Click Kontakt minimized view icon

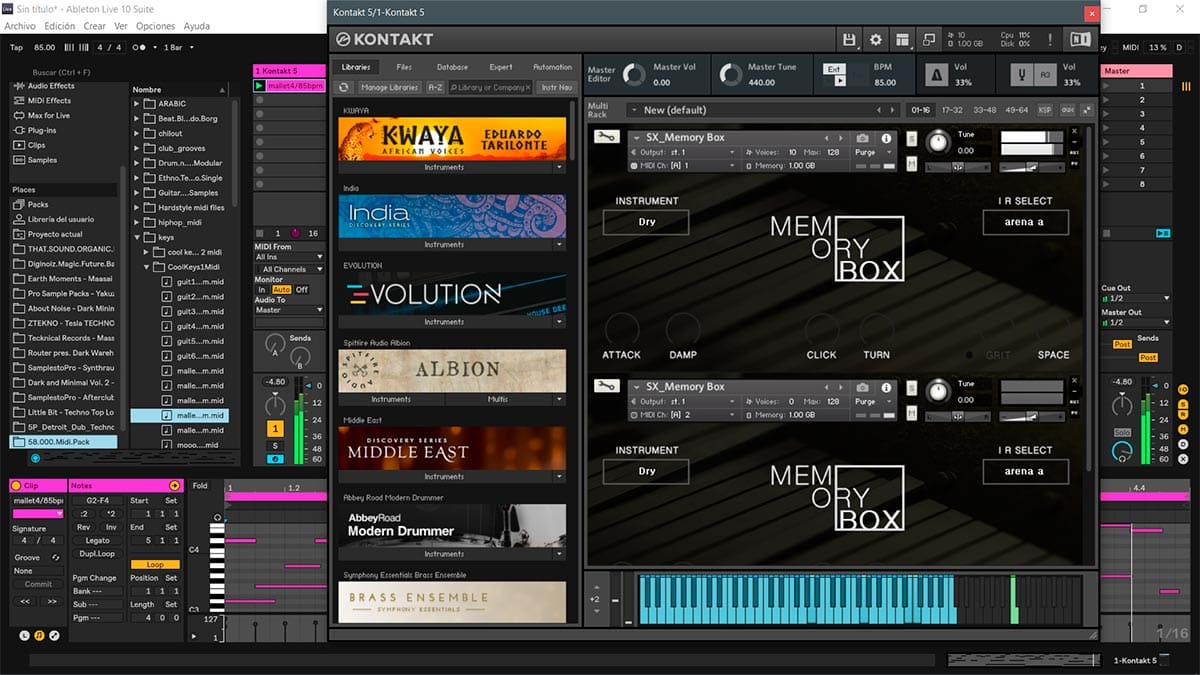pyautogui.click(x=929, y=39)
